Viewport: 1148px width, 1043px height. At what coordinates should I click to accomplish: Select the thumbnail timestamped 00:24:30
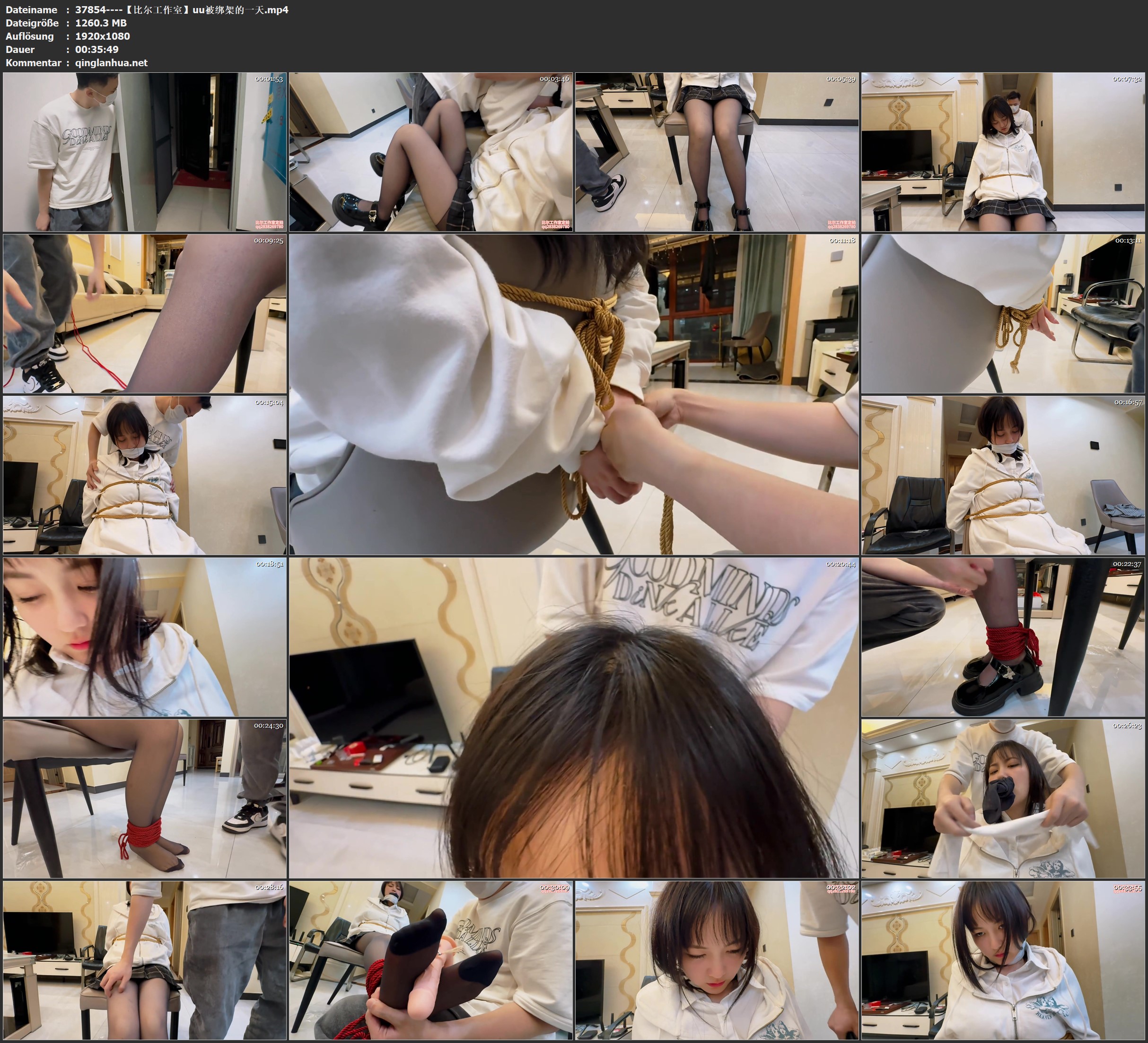[x=145, y=799]
